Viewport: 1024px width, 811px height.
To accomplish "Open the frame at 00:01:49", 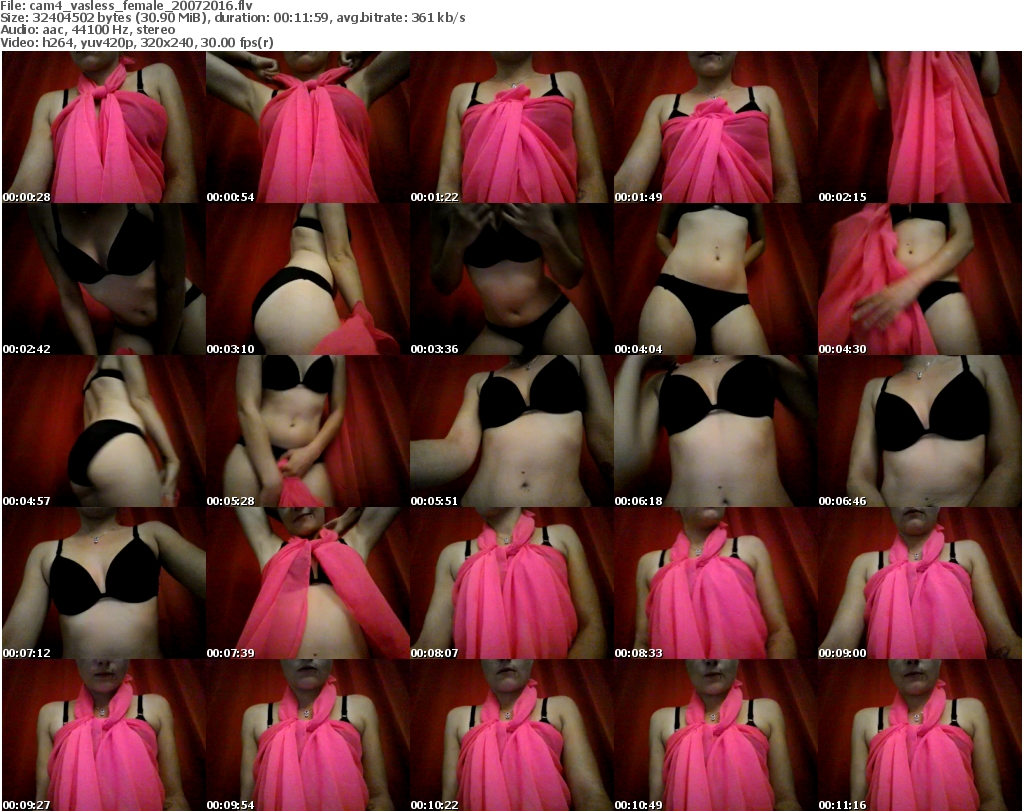I will coord(716,127).
